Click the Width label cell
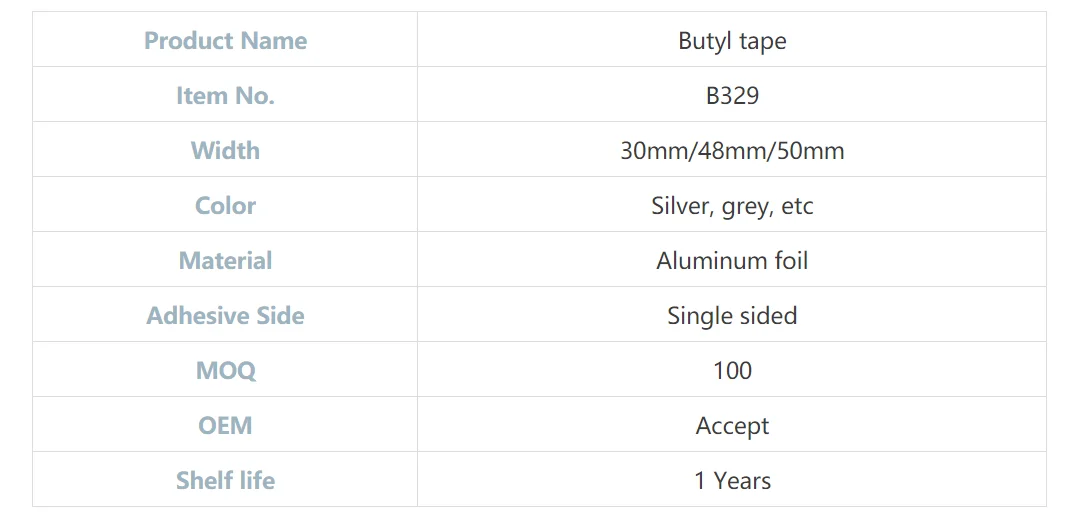Image resolution: width=1067 pixels, height=522 pixels. pos(225,151)
